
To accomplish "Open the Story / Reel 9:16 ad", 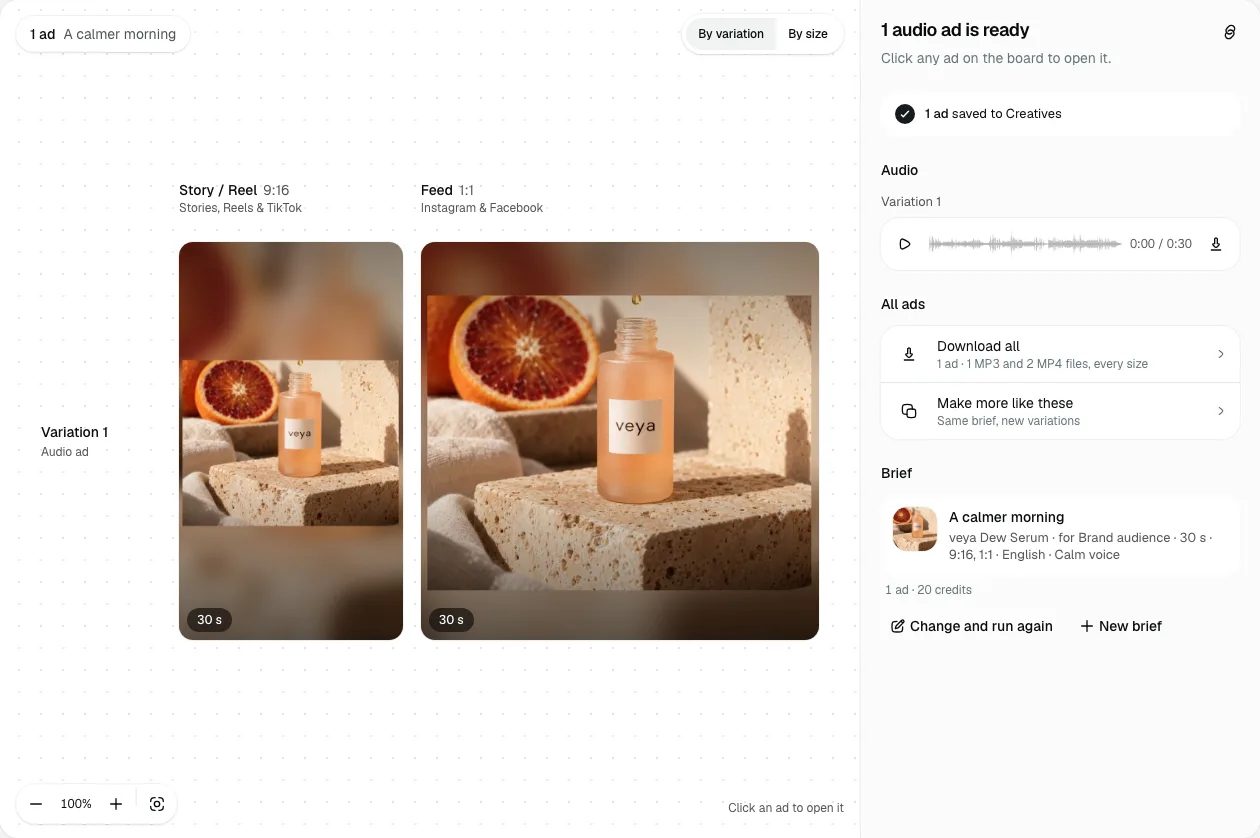I will pos(291,441).
